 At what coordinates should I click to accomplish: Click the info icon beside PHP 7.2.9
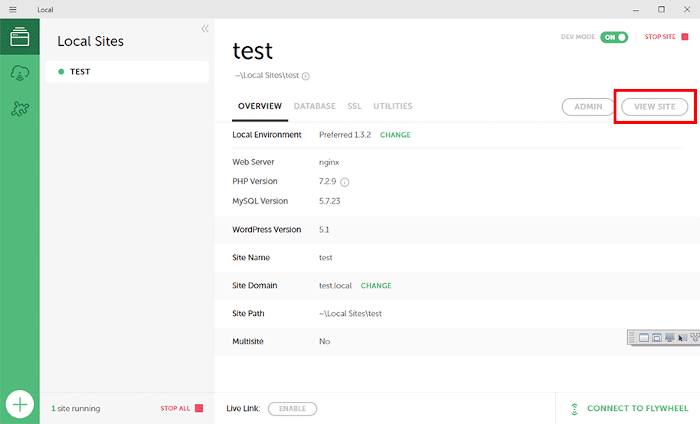(x=345, y=182)
